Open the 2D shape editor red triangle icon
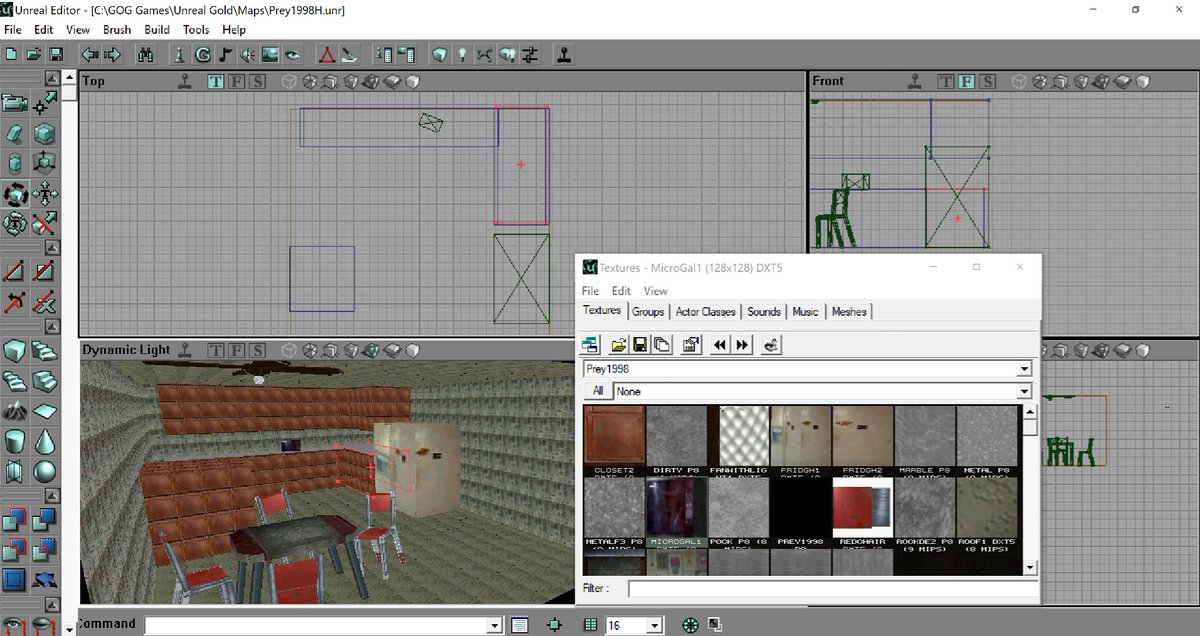1200x636 pixels. coord(326,54)
